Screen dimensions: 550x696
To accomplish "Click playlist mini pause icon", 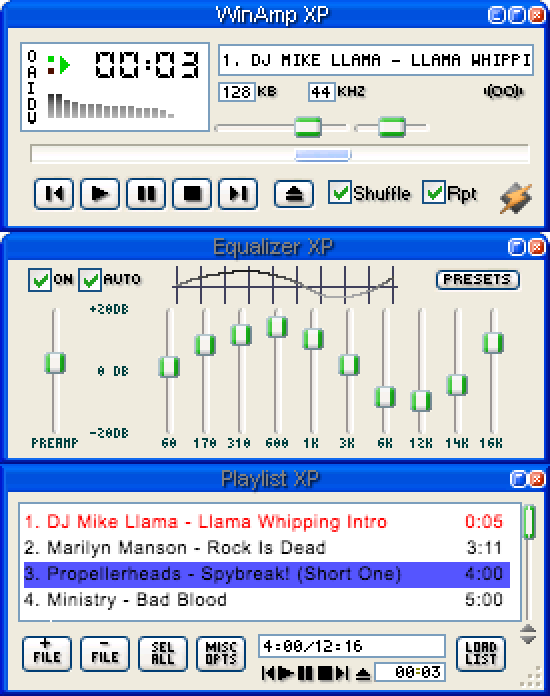I will [305, 673].
